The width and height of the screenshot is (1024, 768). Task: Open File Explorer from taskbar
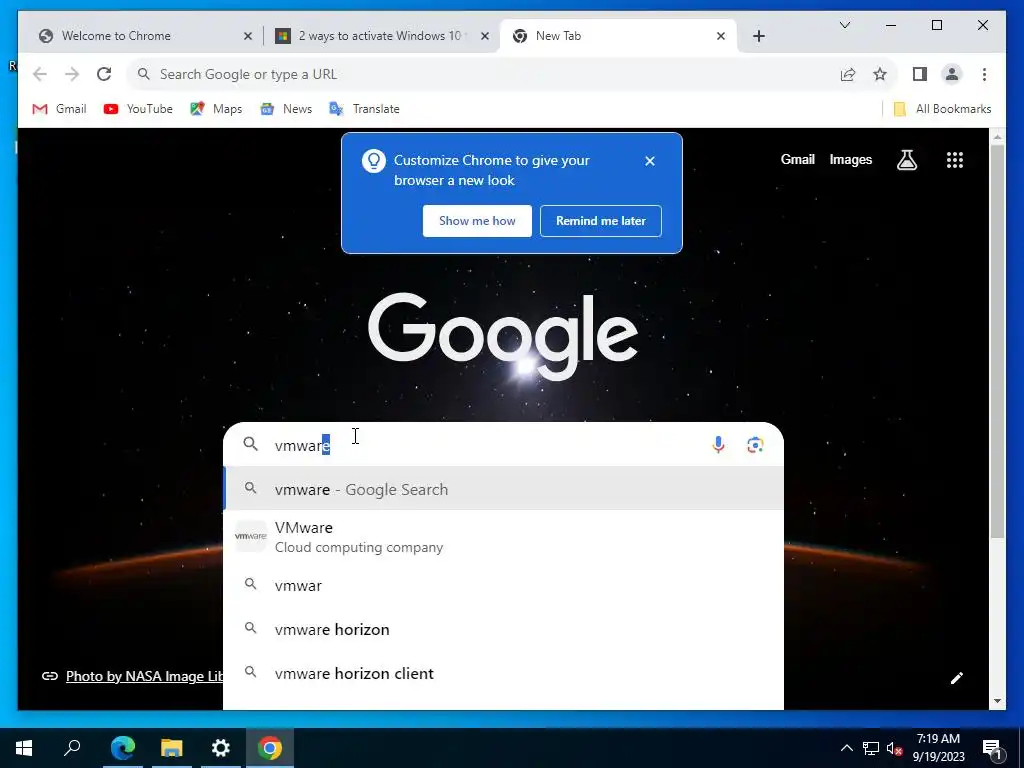tap(172, 748)
